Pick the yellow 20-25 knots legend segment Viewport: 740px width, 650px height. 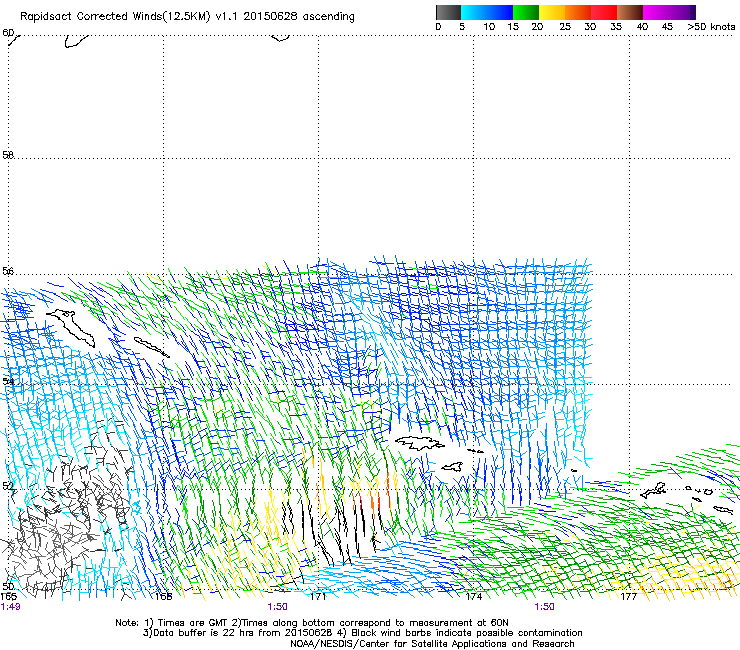tap(552, 12)
